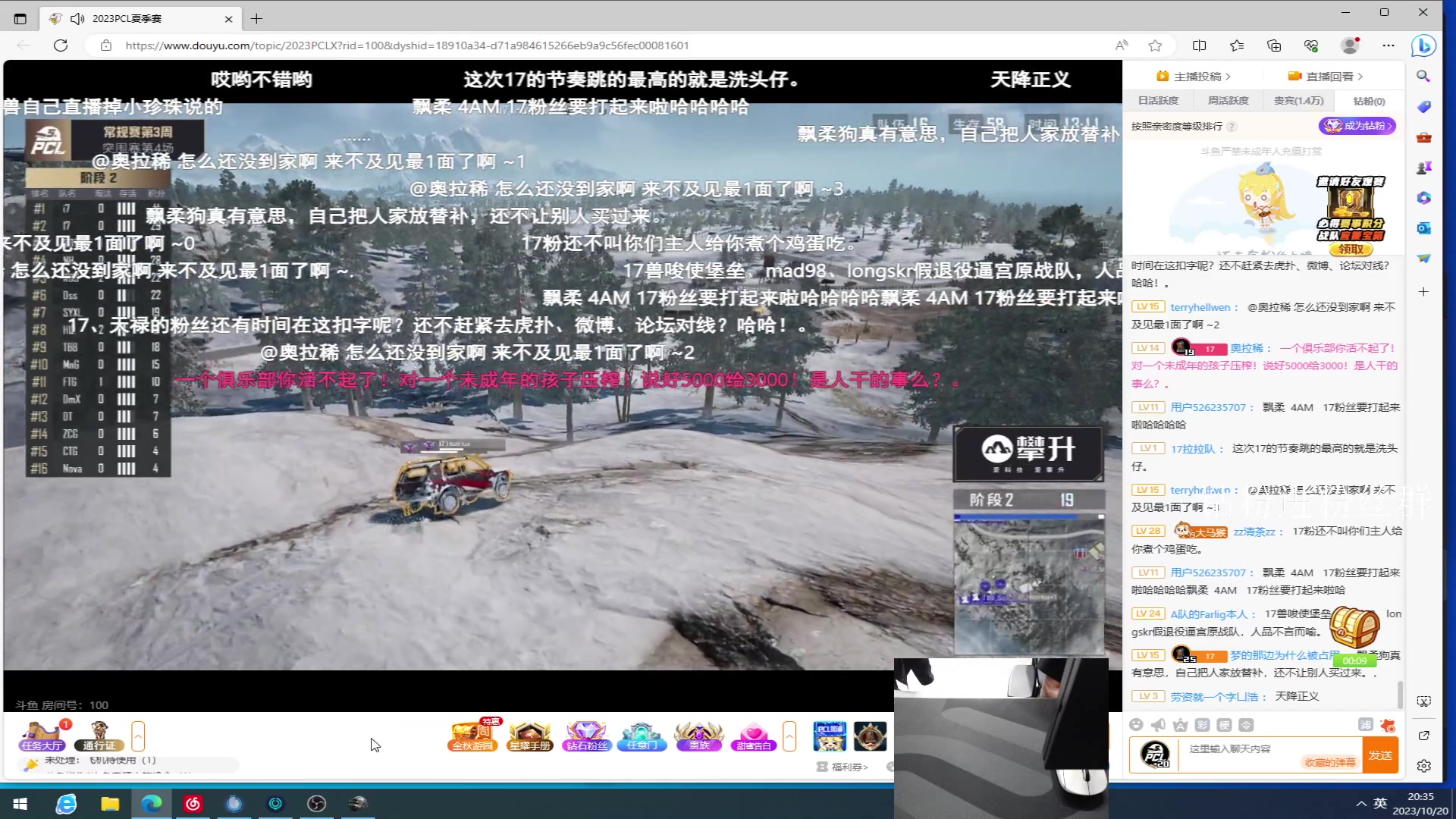Open Edge settings and more menu
1456x819 pixels.
pos(1388,45)
